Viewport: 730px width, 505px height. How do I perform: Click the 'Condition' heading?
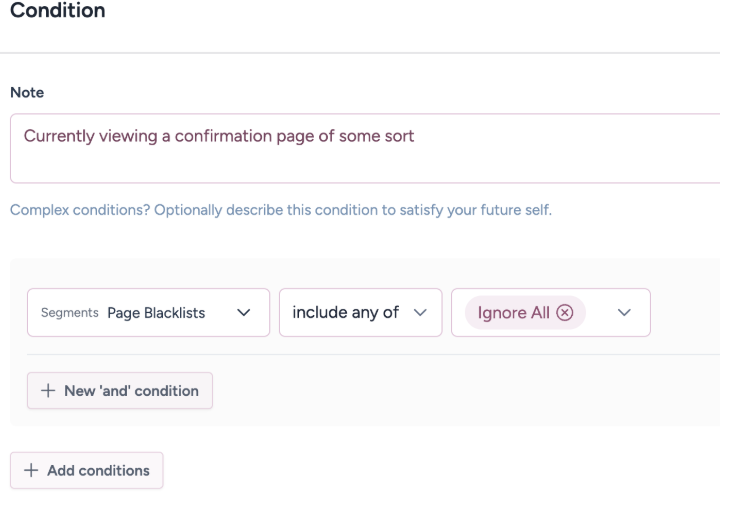[56, 12]
